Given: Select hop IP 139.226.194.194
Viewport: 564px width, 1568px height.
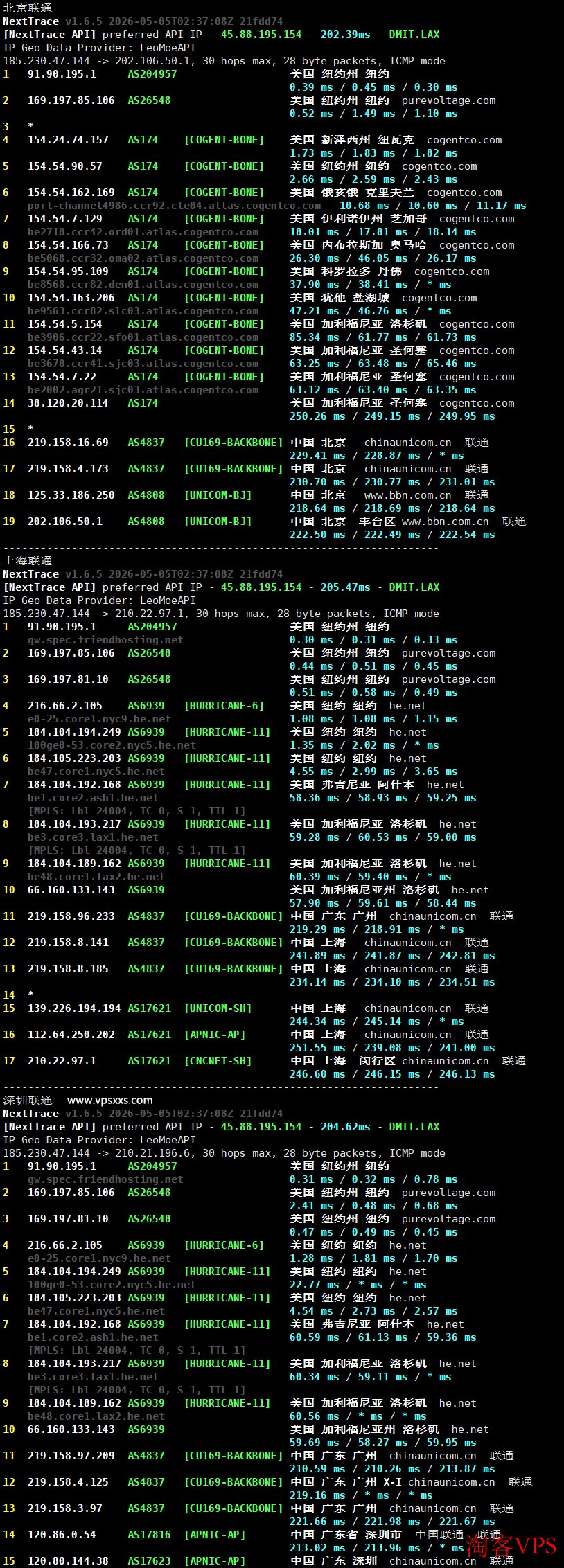Looking at the screenshot, I should tap(74, 1008).
